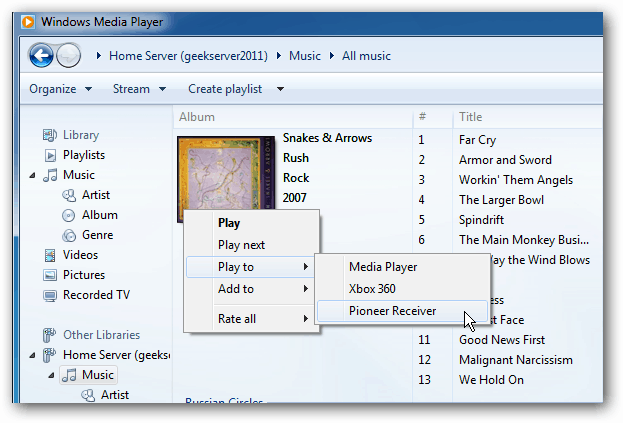Screen dimensions: 623x423
Task: Choose Play next in the context menu
Action: [252, 245]
